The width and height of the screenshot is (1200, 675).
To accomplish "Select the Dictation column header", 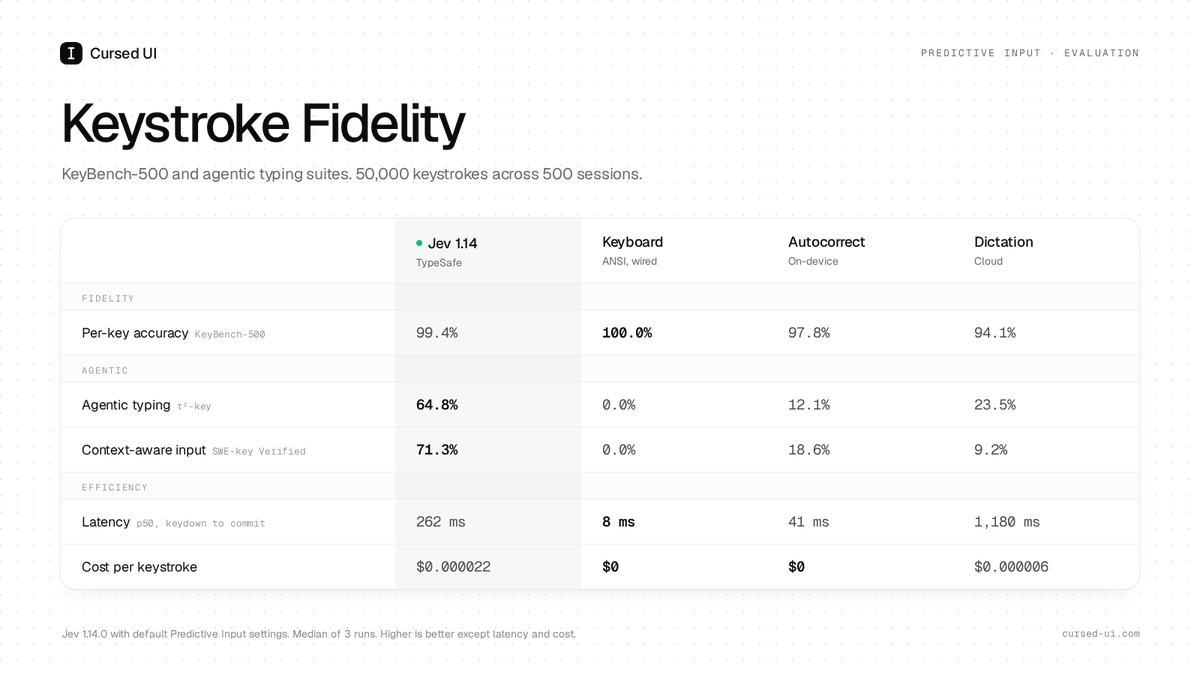I will [x=1003, y=250].
